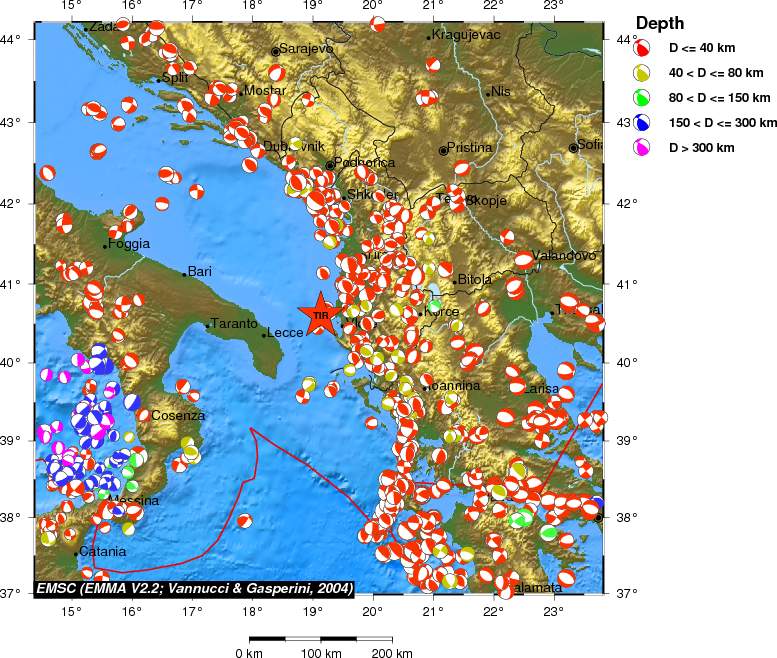Click the 'D > 300 km' legend label
Image resolution: width=777 pixels, height=658 pixels.
(701, 147)
